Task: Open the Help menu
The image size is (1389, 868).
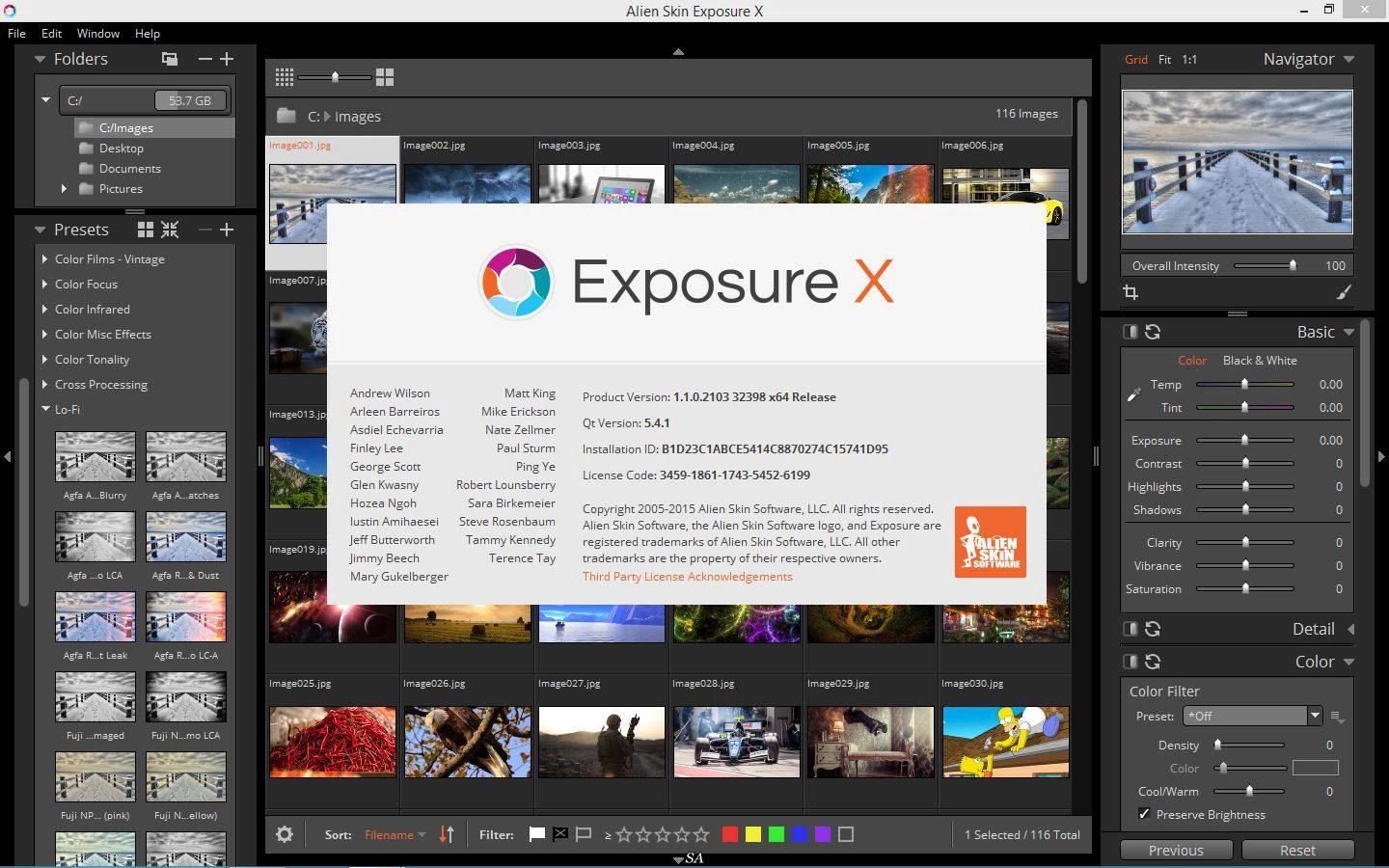Action: pos(148,33)
